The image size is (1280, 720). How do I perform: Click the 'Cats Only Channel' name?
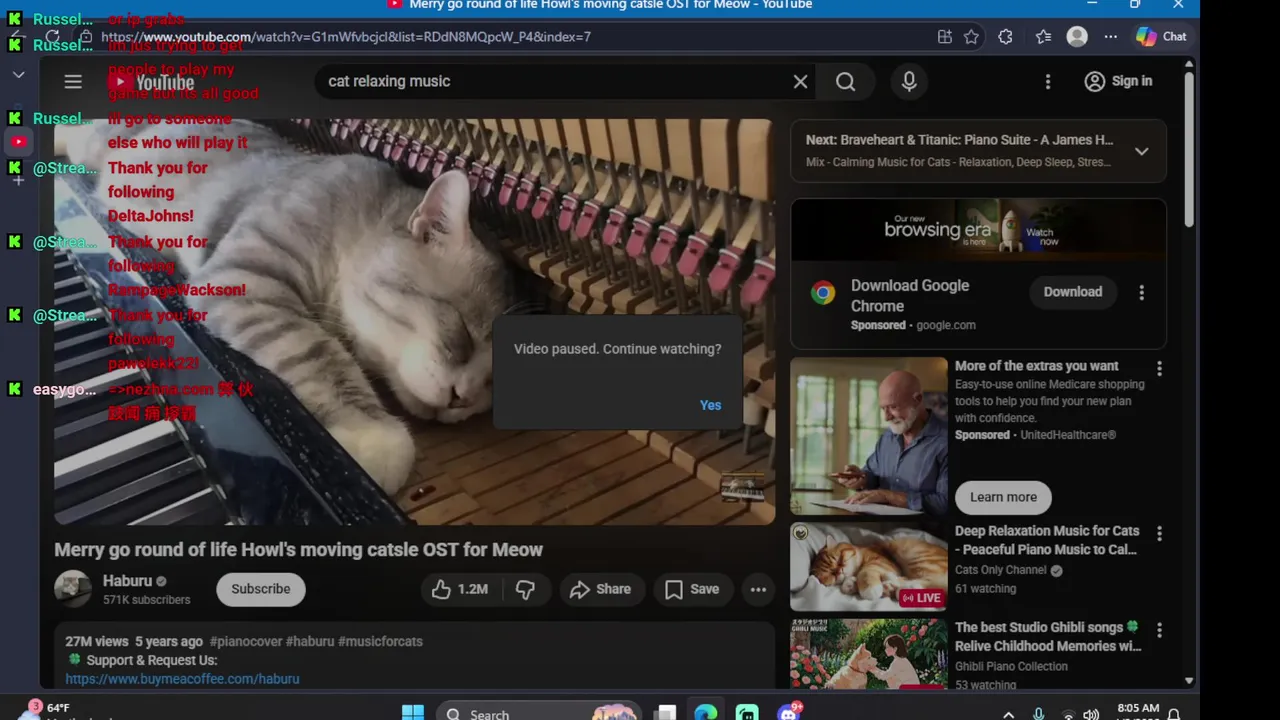[x=1000, y=570]
